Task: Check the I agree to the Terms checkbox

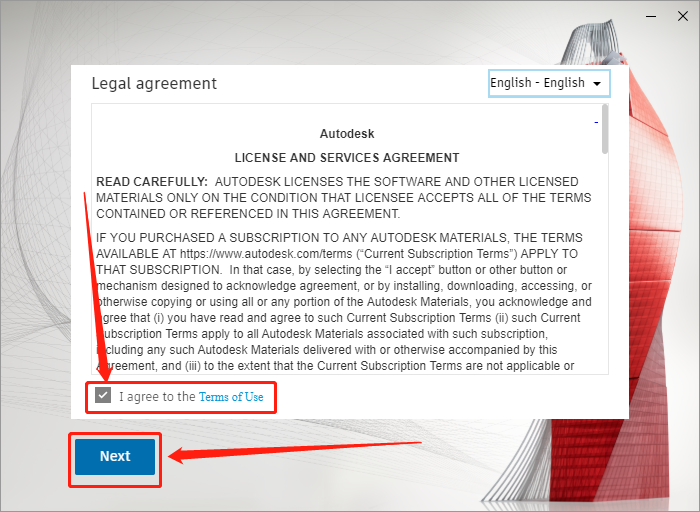Action: [103, 395]
